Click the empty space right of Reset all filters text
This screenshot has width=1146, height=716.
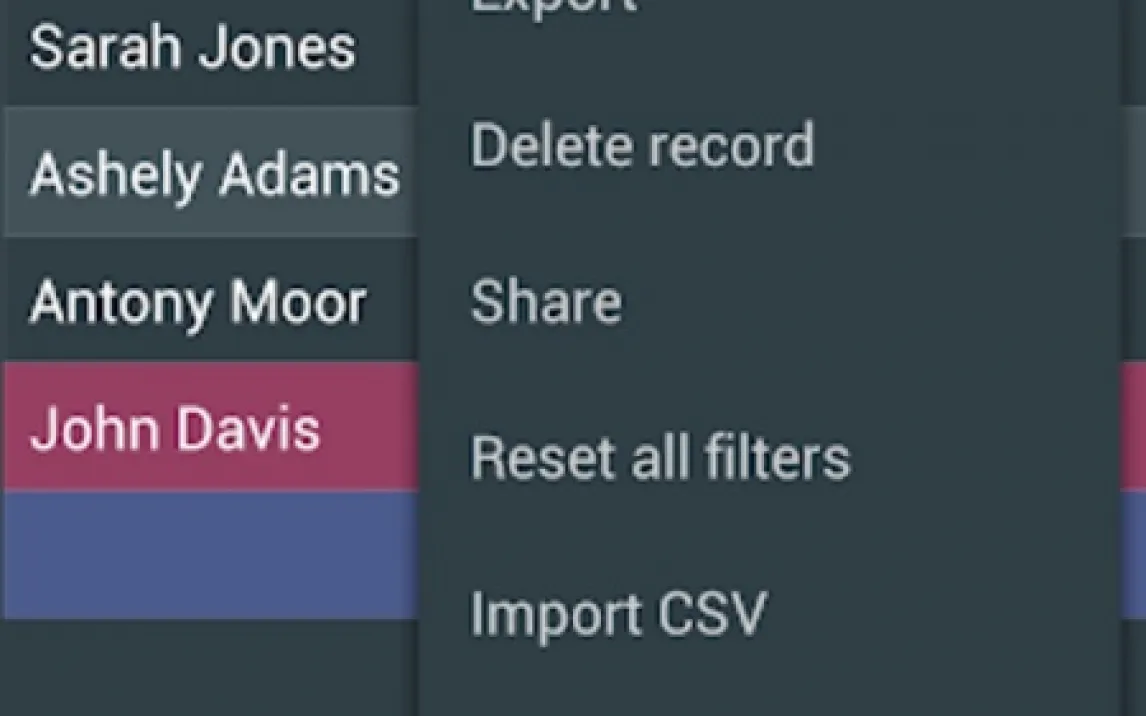click(x=980, y=458)
